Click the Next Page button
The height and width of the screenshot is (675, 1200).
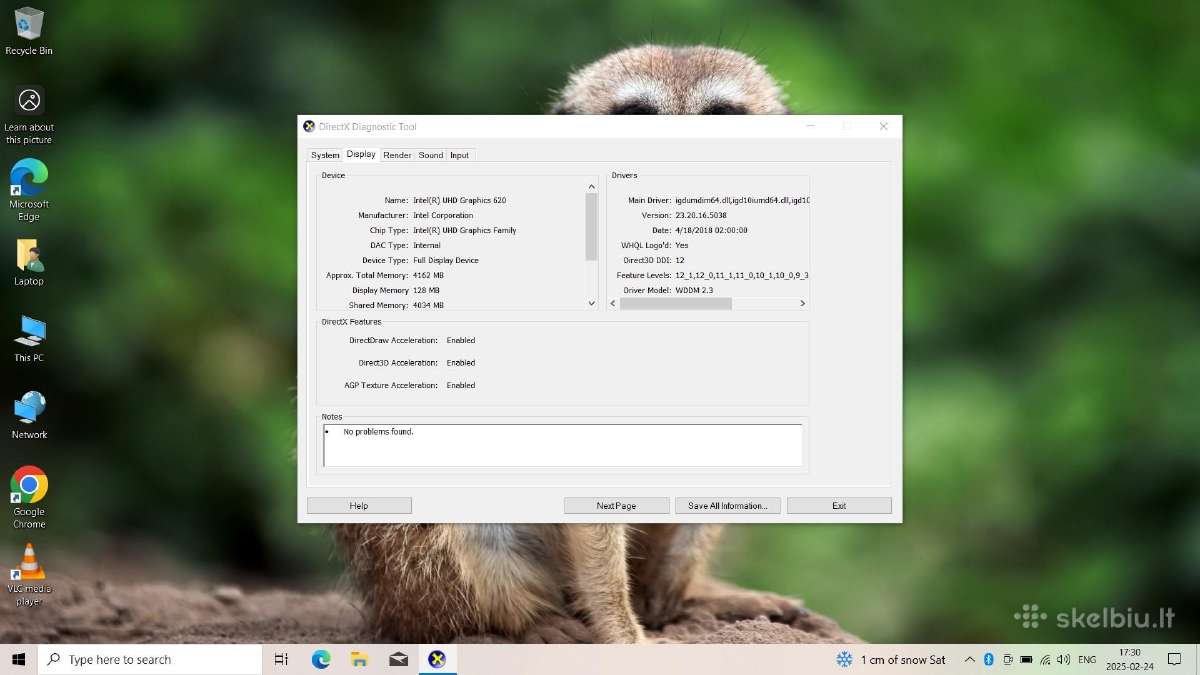pos(616,506)
